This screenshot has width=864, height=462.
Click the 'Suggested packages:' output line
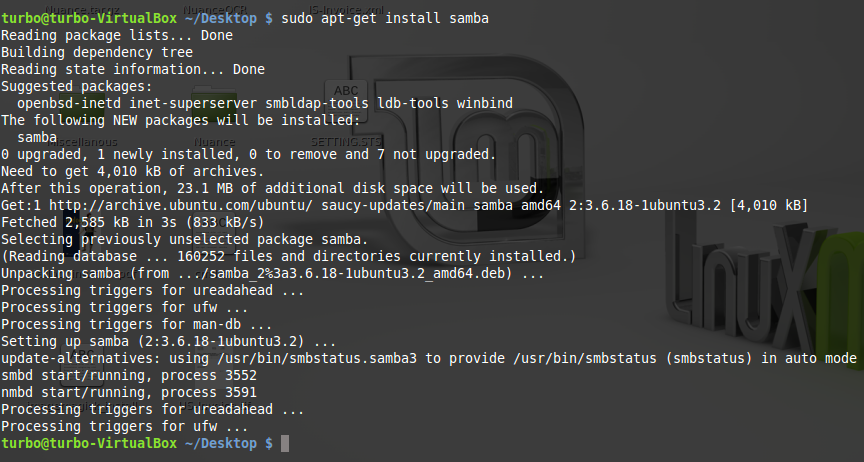tap(77, 87)
